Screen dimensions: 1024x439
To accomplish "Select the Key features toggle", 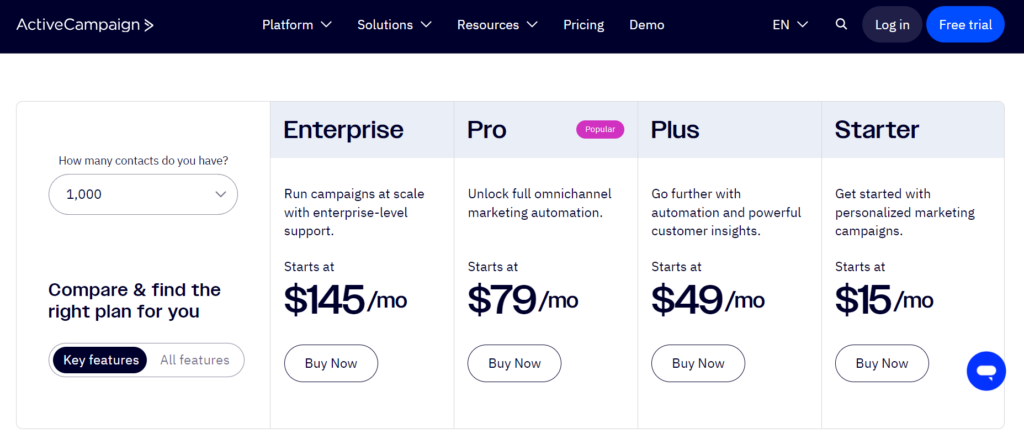I will [x=100, y=360].
